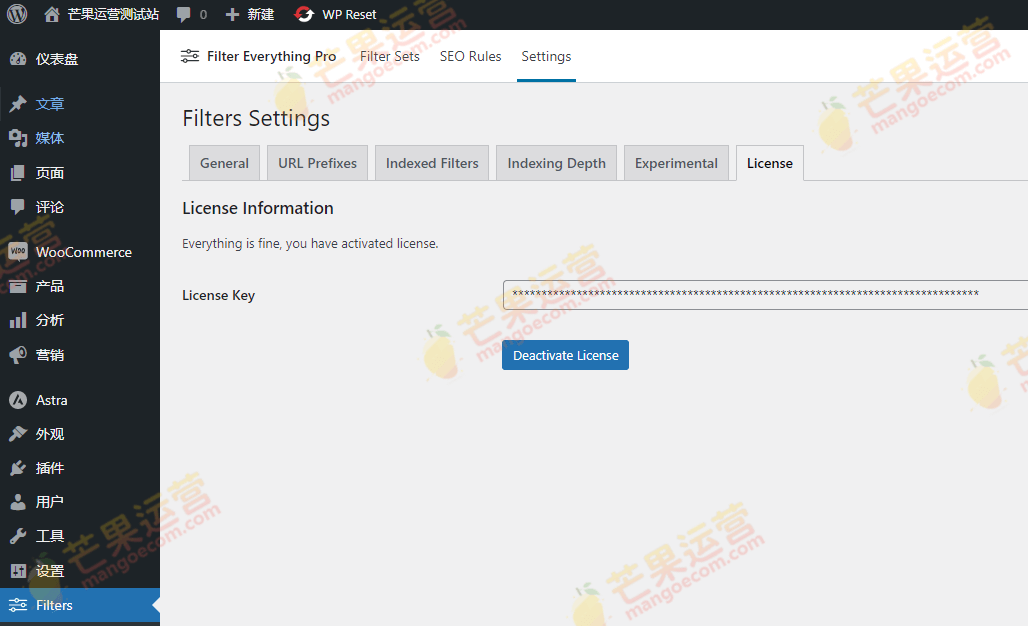
Task: Open the site home icon in admin bar
Action: tap(52, 14)
